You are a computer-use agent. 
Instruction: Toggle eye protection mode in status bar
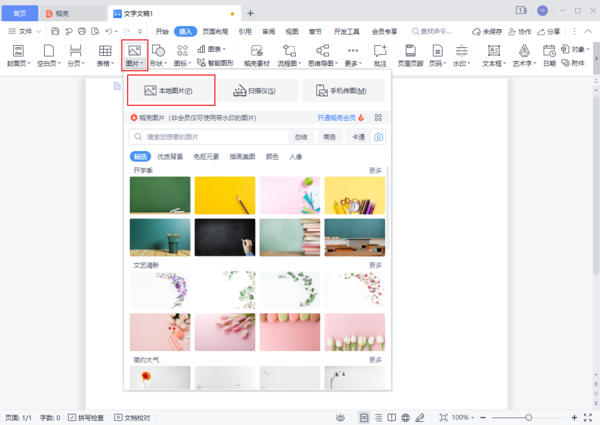[x=340, y=418]
